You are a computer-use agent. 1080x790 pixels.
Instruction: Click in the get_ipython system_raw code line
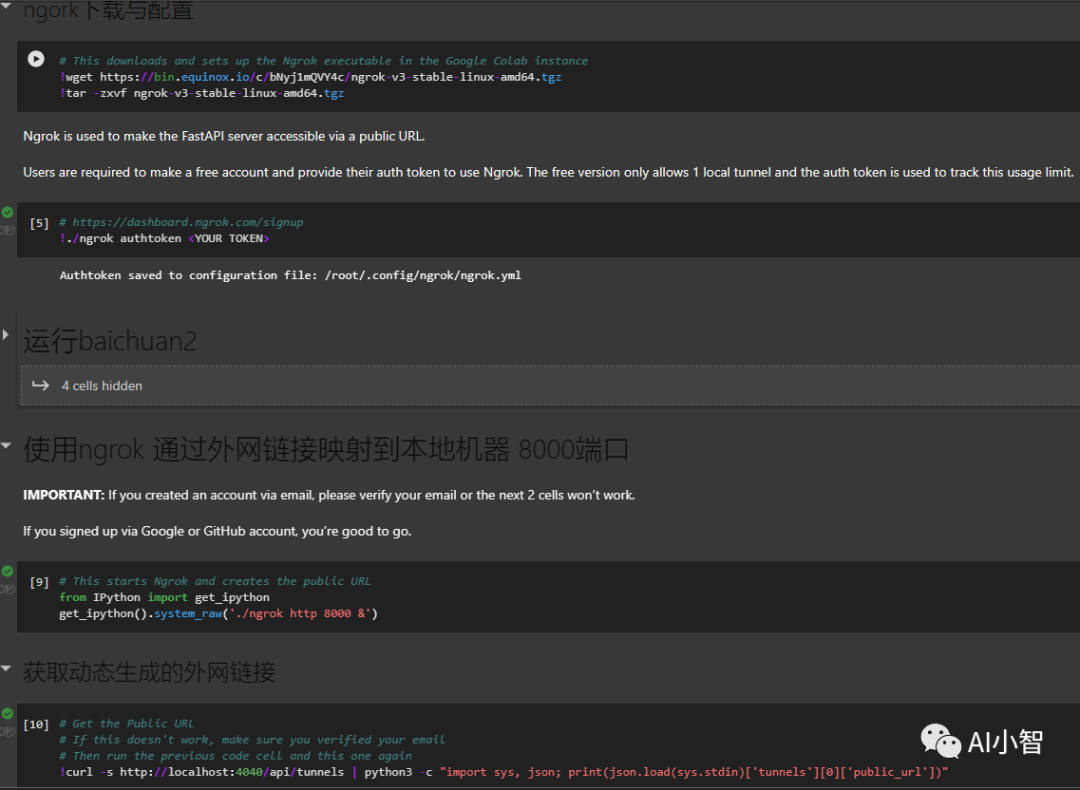(x=218, y=613)
